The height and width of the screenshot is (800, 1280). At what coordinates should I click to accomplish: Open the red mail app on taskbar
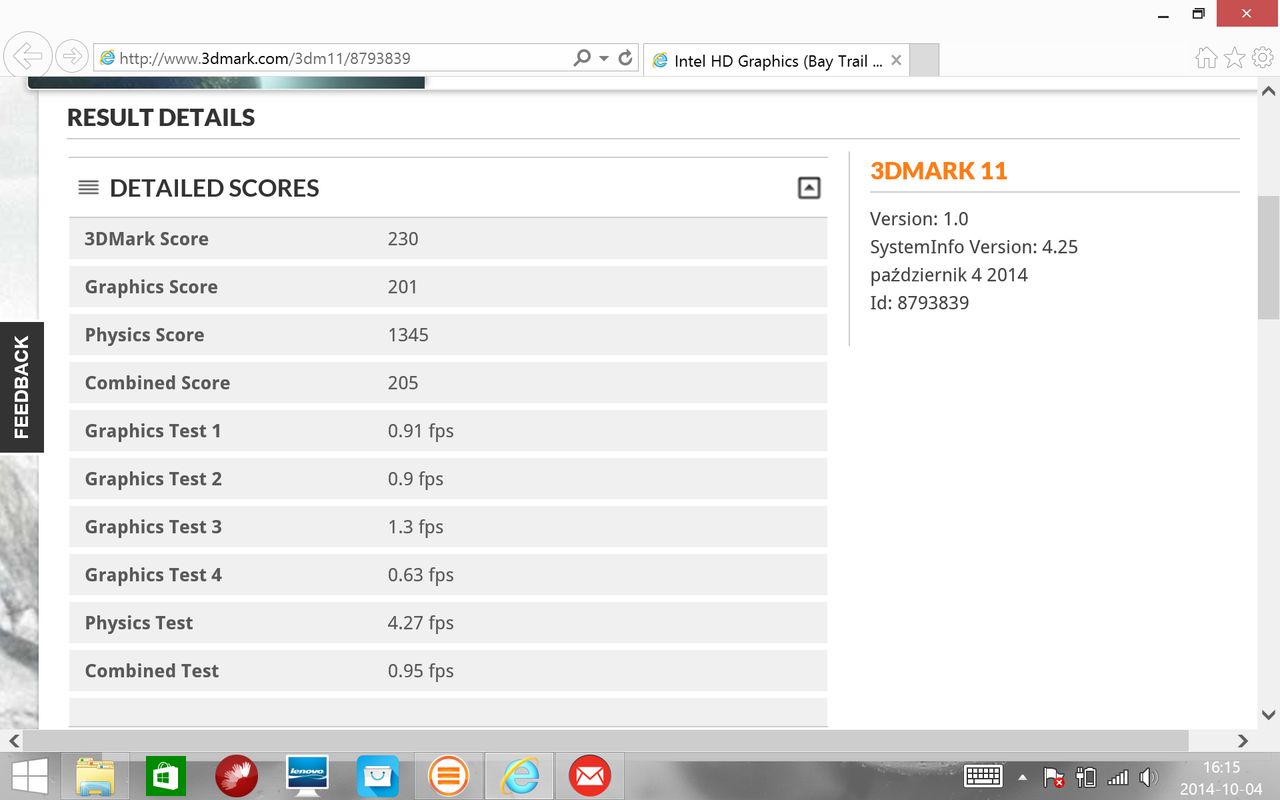tap(590, 776)
